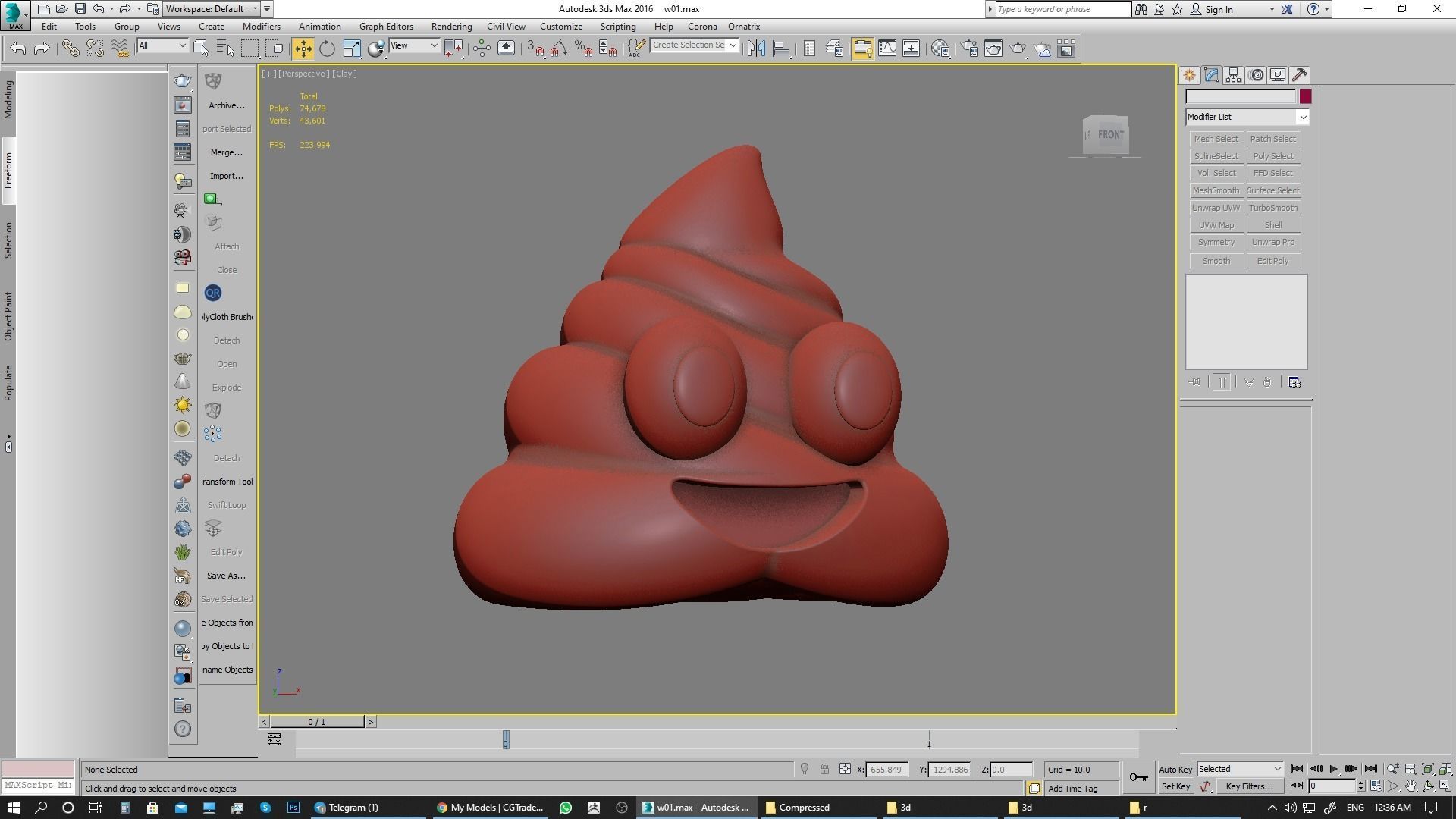Activate the Select Object tool
Image resolution: width=1456 pixels, height=819 pixels.
pos(201,49)
